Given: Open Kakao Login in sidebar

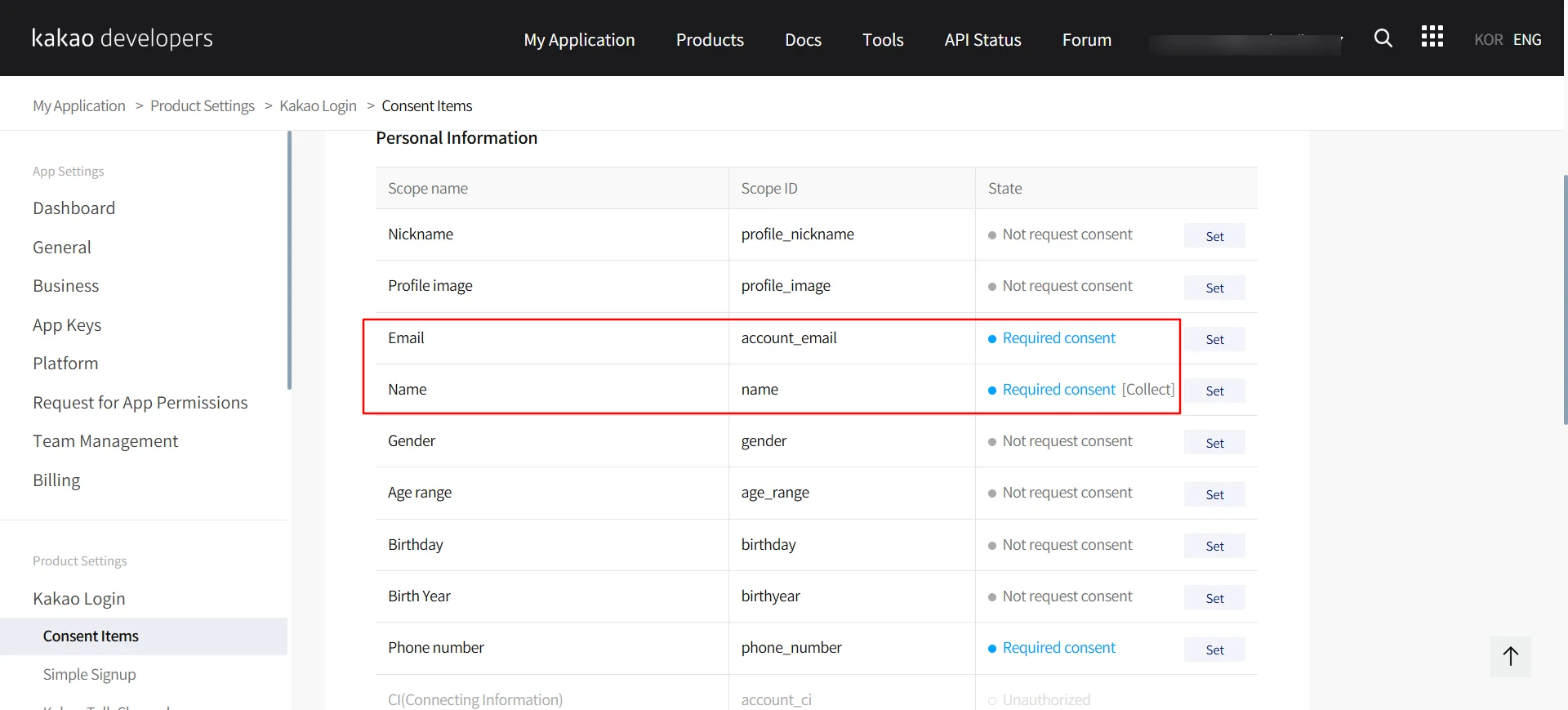Looking at the screenshot, I should [79, 599].
